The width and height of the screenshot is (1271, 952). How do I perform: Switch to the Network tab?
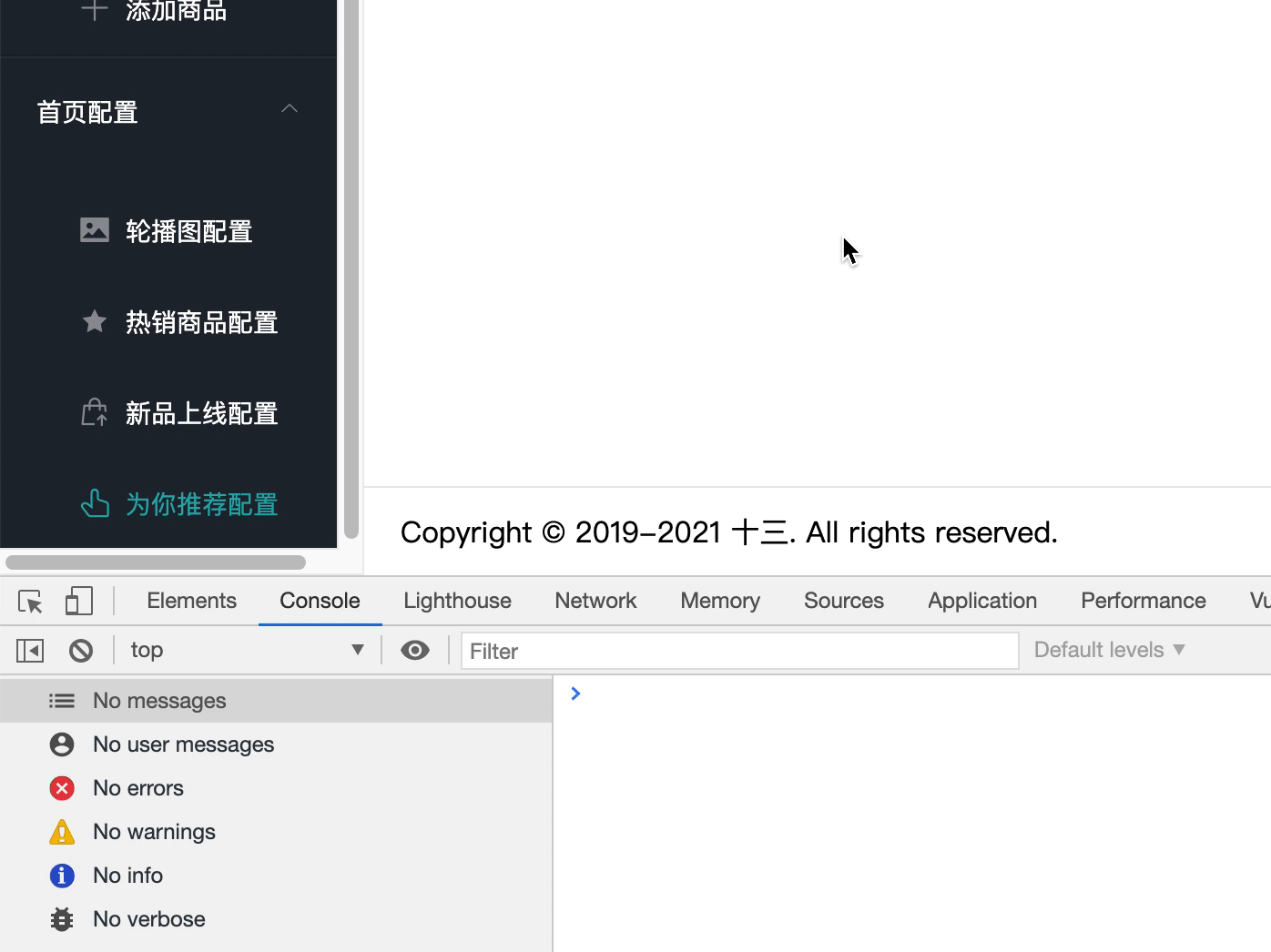coord(595,601)
